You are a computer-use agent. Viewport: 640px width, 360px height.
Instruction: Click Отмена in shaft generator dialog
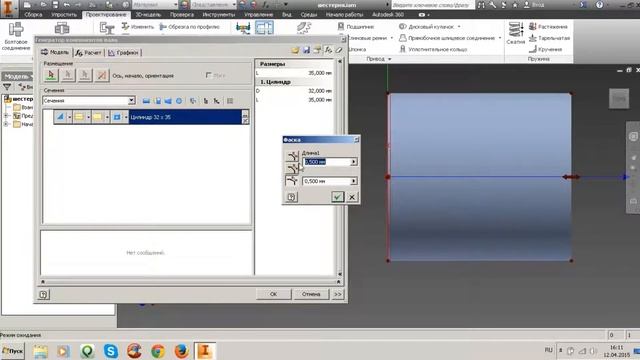tap(311, 294)
